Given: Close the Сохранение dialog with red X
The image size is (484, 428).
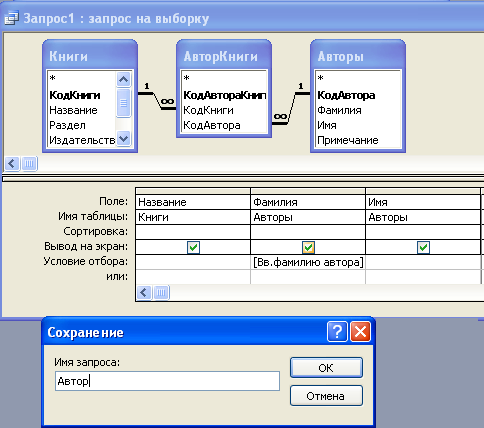Looking at the screenshot, I should (360, 332).
